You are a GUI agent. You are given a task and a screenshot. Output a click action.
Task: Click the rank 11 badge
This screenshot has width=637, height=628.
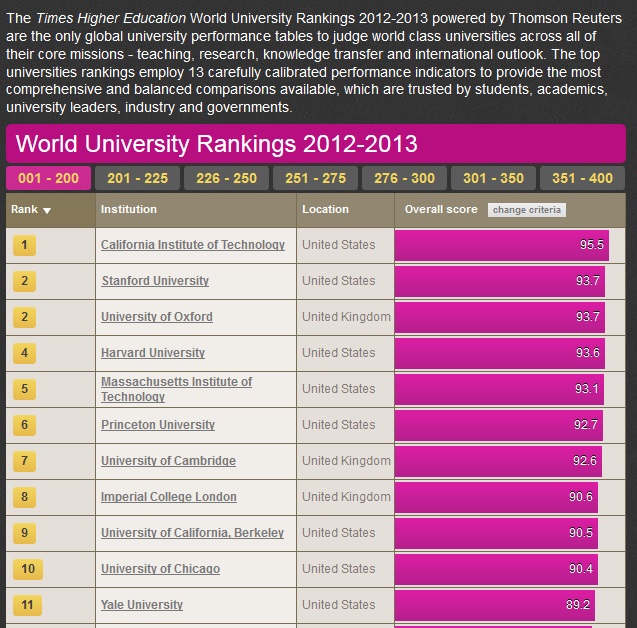tap(27, 605)
